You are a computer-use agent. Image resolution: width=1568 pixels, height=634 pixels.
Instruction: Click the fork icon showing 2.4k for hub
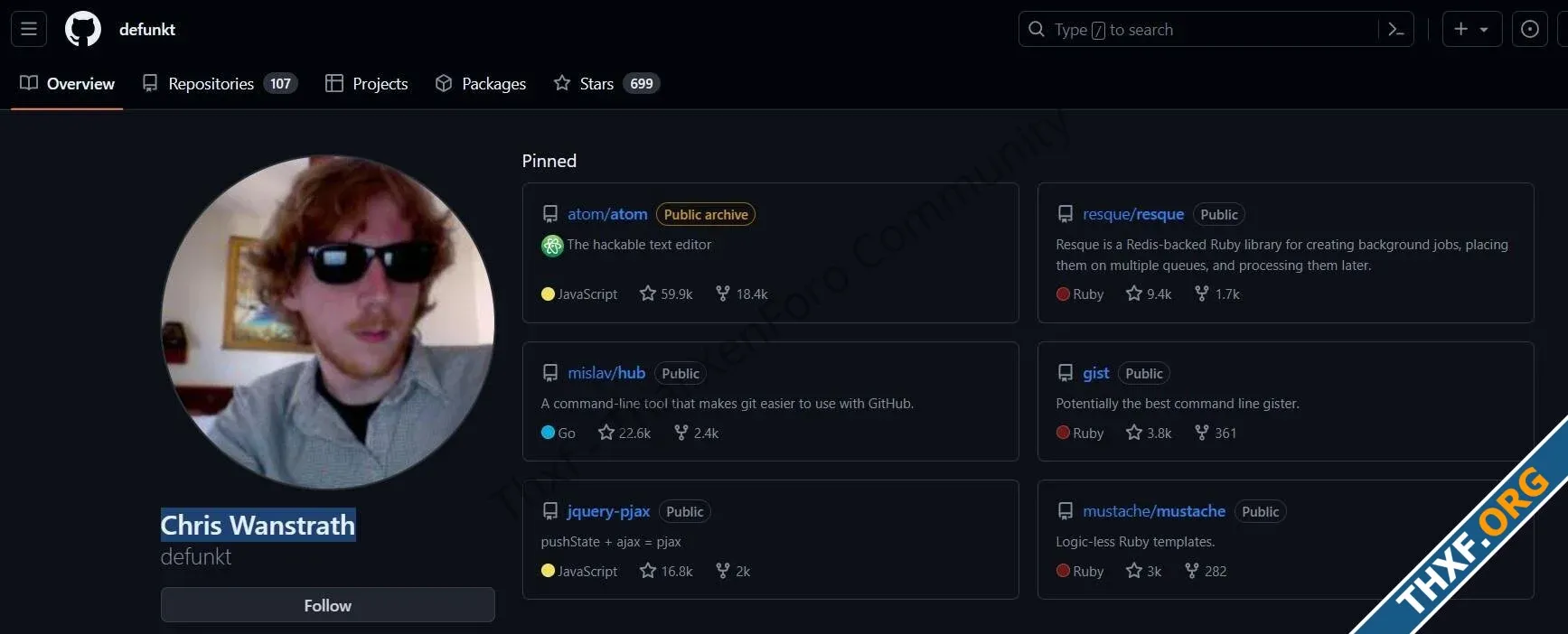coord(681,433)
